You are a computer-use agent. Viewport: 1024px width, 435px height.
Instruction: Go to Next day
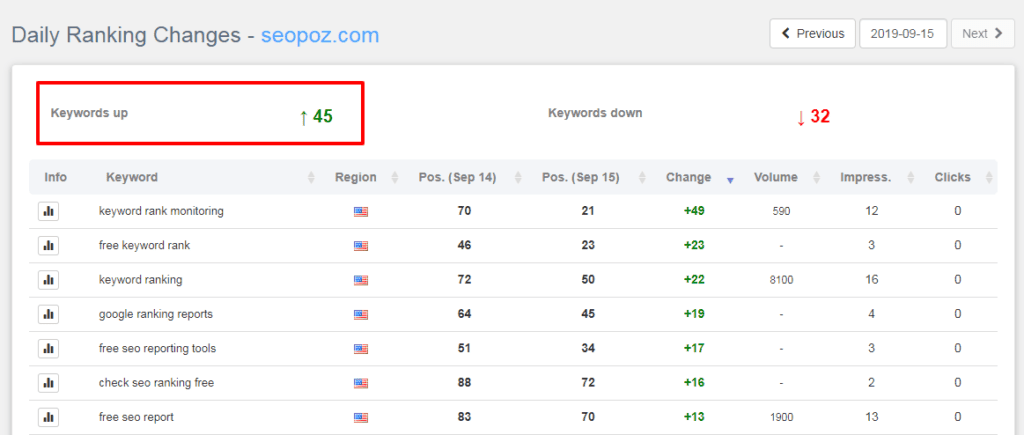[983, 33]
